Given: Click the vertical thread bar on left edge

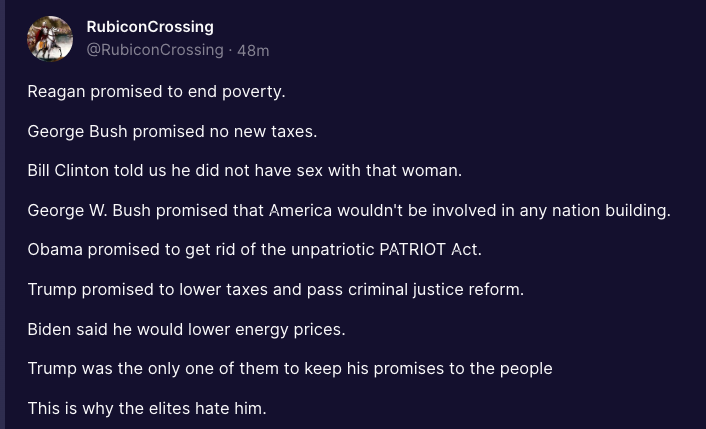Looking at the screenshot, I should pos(2,214).
